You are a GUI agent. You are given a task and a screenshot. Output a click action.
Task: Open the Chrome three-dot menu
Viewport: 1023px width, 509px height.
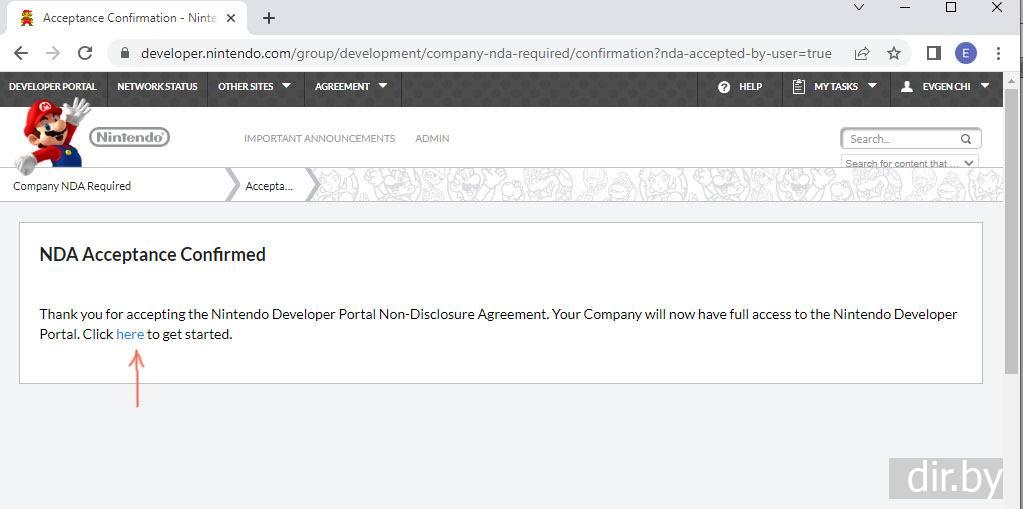[x=998, y=54]
